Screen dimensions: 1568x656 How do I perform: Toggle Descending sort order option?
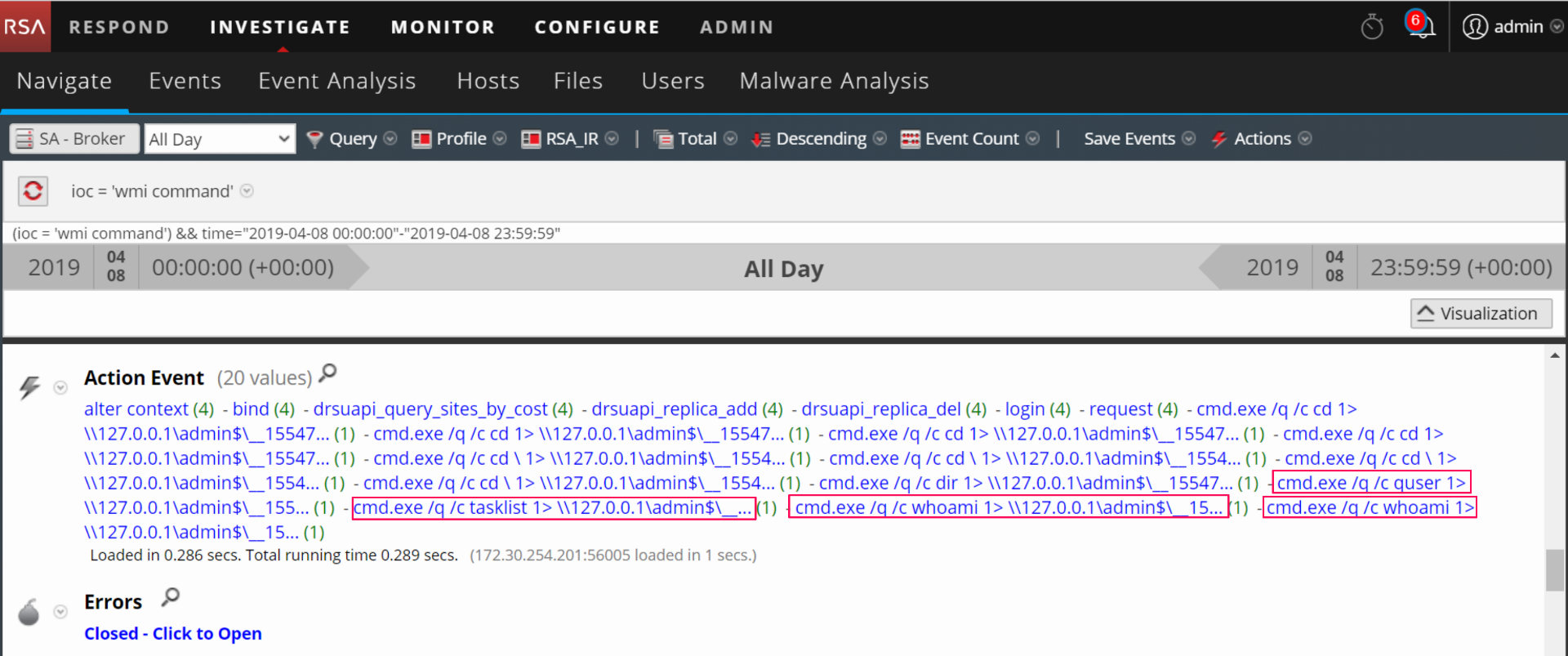click(x=819, y=139)
